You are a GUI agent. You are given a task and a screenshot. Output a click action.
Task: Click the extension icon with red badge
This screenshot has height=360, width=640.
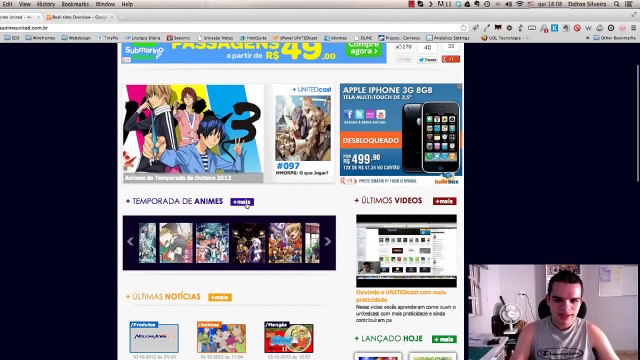coord(543,28)
